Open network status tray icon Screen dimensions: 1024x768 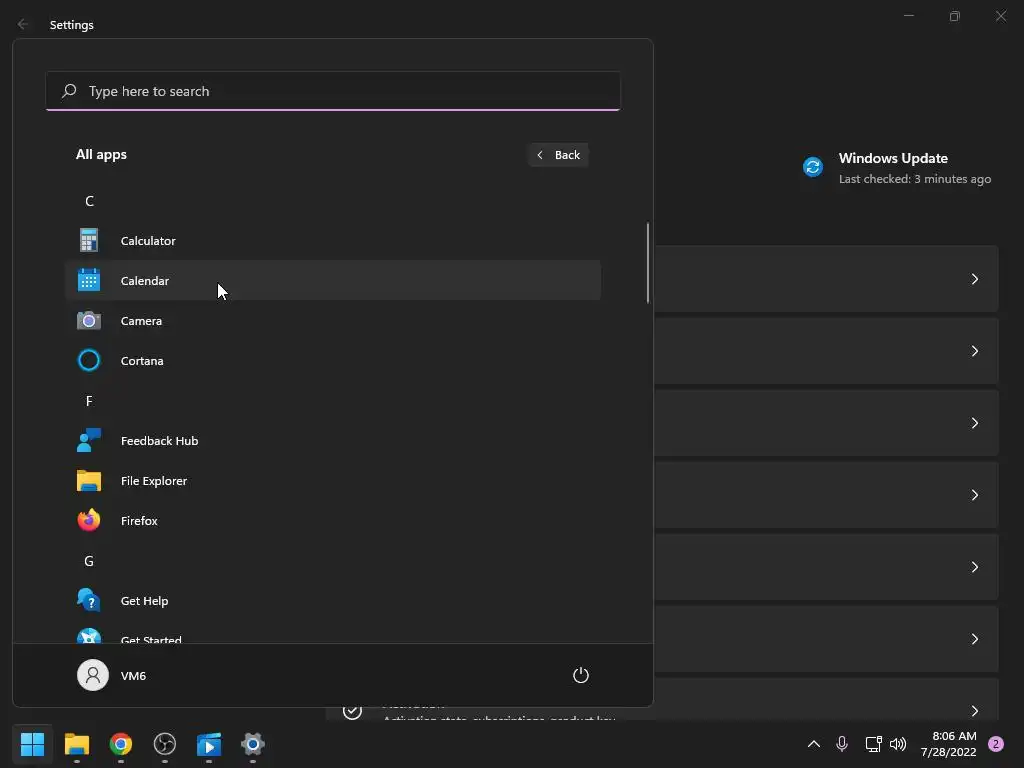tap(872, 744)
